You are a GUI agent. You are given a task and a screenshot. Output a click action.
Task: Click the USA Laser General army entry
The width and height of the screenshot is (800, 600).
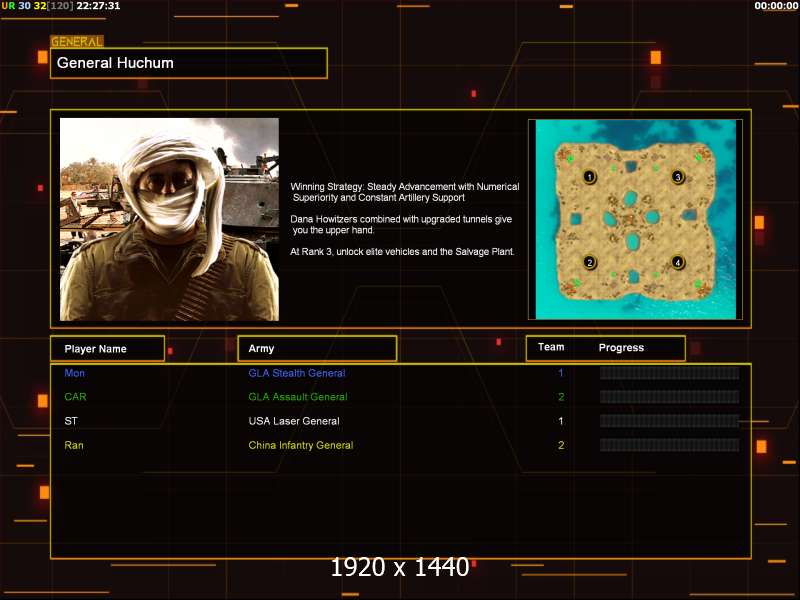294,421
